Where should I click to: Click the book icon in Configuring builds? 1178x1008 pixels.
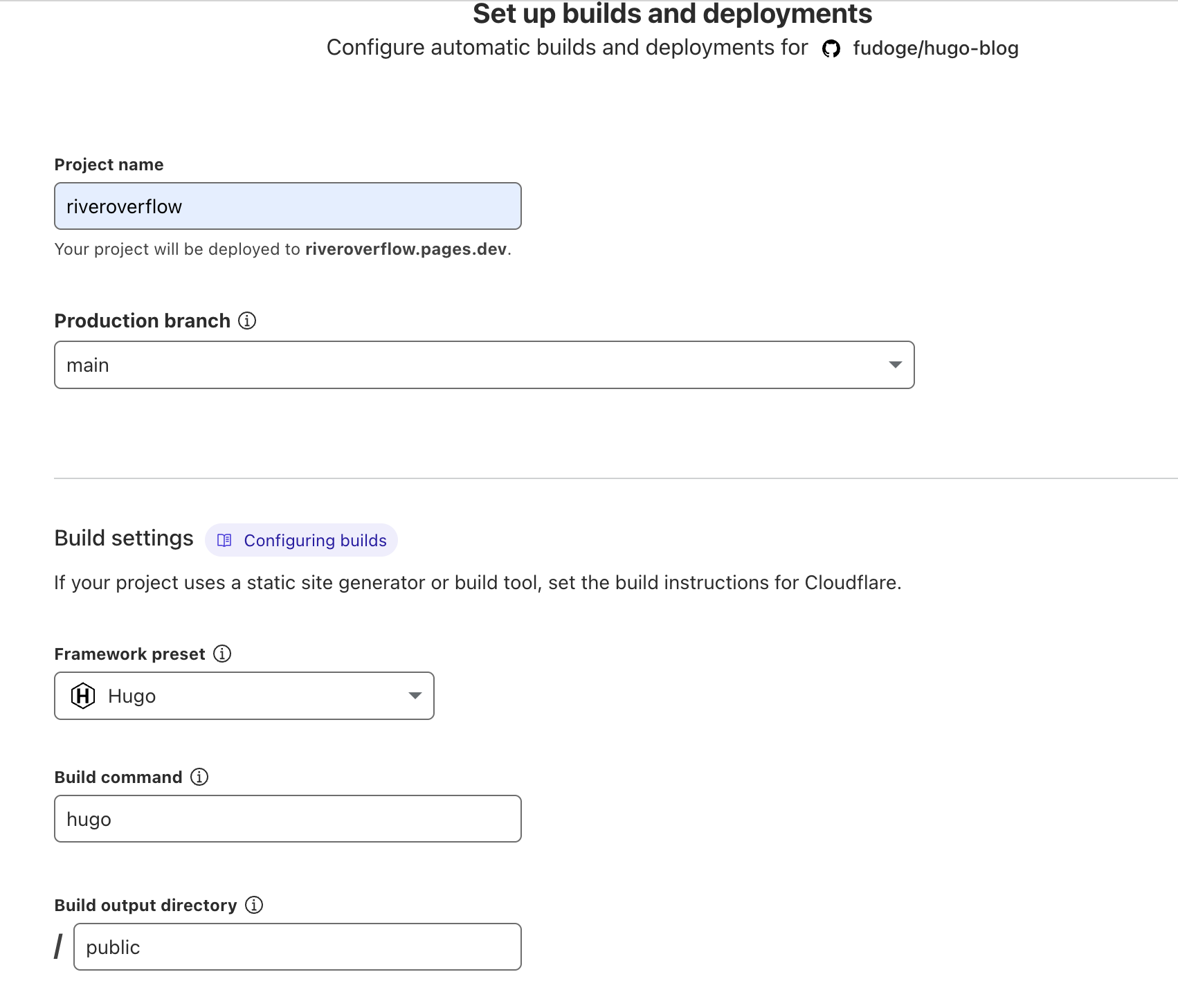click(x=224, y=540)
